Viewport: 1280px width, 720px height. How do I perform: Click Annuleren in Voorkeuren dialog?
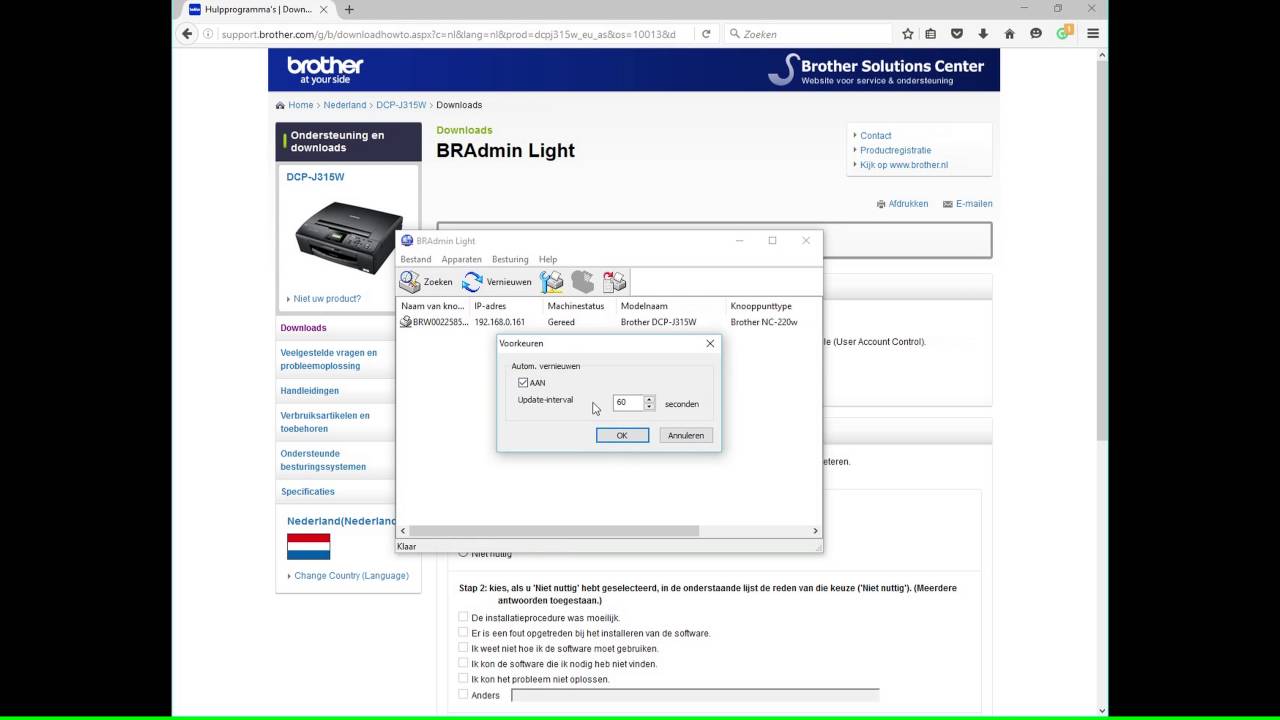click(x=686, y=435)
